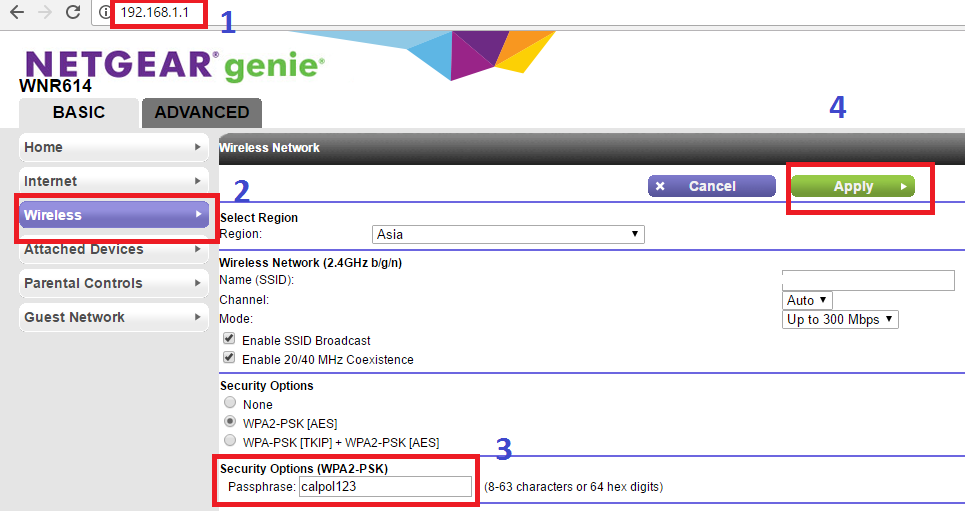Click the Wireless Network (2.4GHz b/g/n) heading
This screenshot has width=965, height=511.
click(311, 263)
